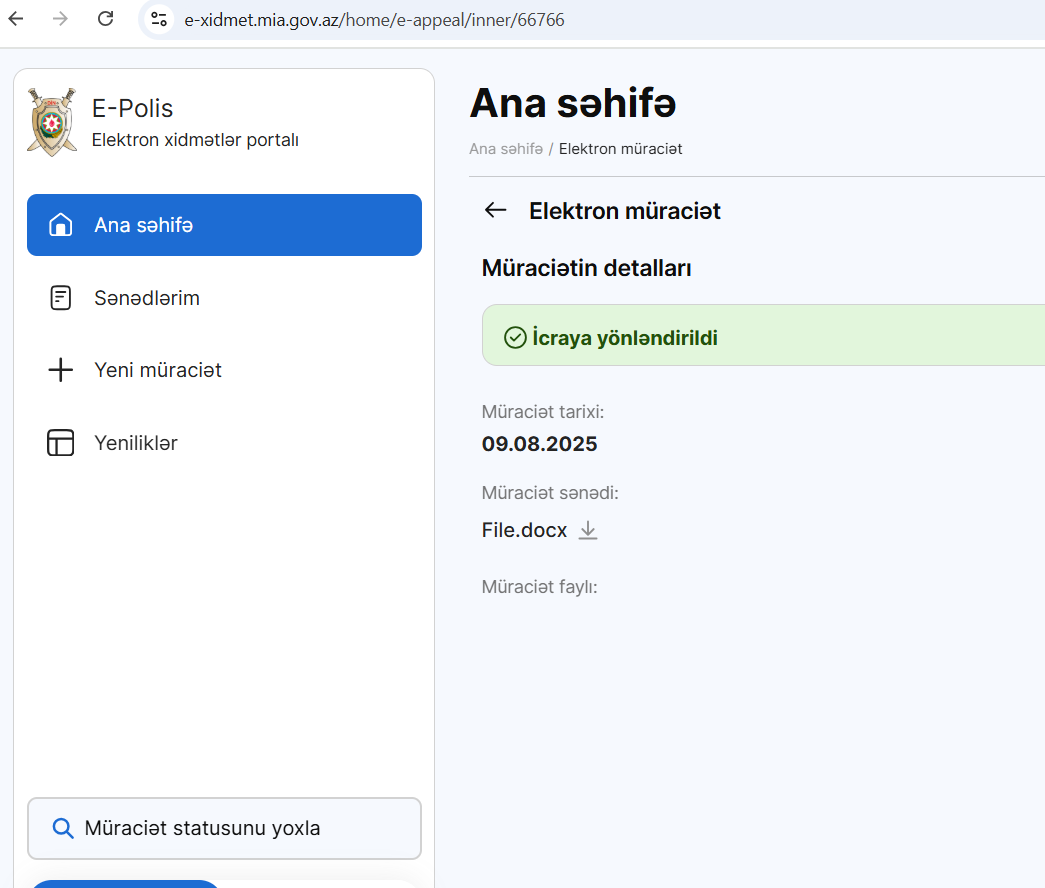
Task: Open Yeniliklər from the sidebar
Action: [x=135, y=443]
